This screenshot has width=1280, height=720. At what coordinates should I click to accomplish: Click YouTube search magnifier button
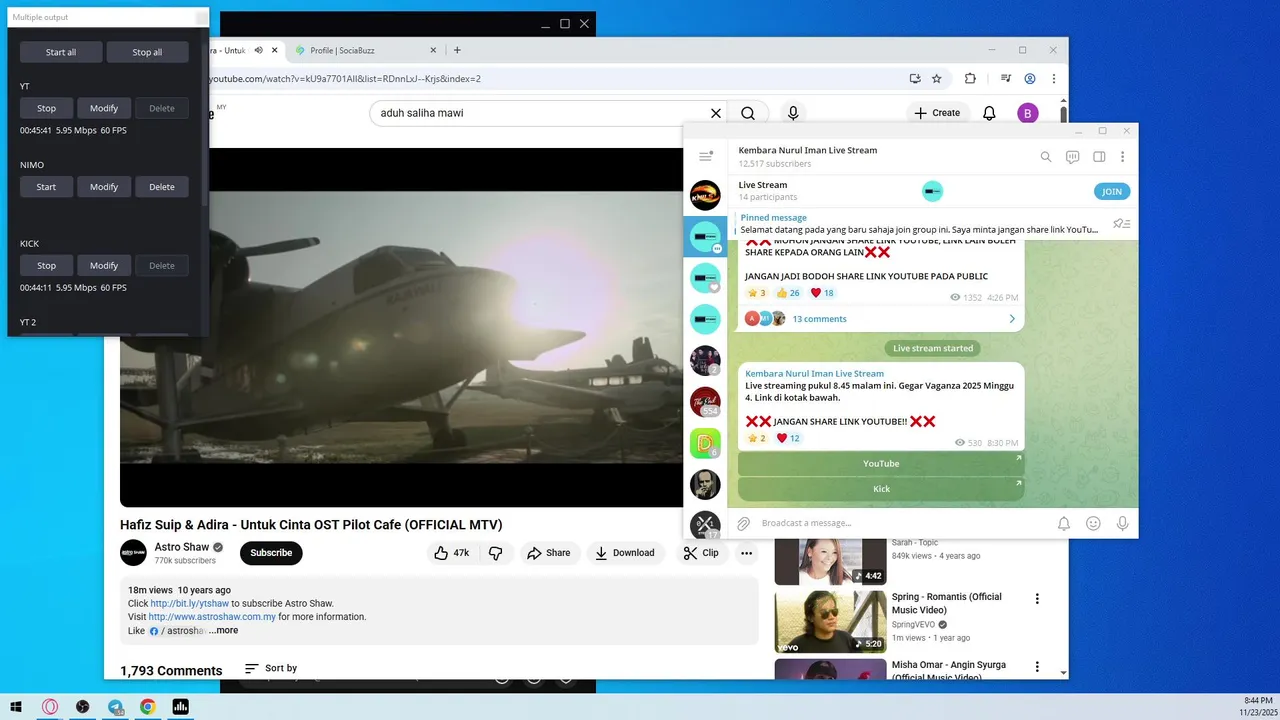point(748,113)
